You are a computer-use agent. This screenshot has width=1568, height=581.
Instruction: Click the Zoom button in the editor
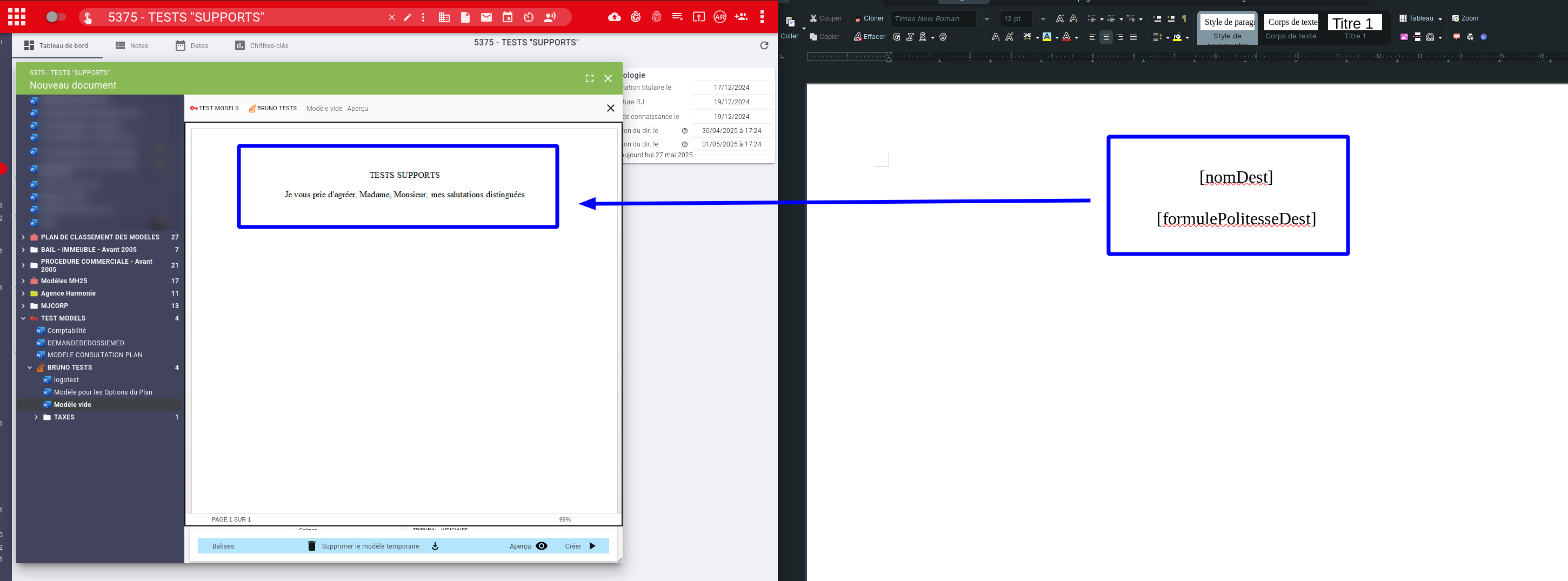coord(1466,18)
